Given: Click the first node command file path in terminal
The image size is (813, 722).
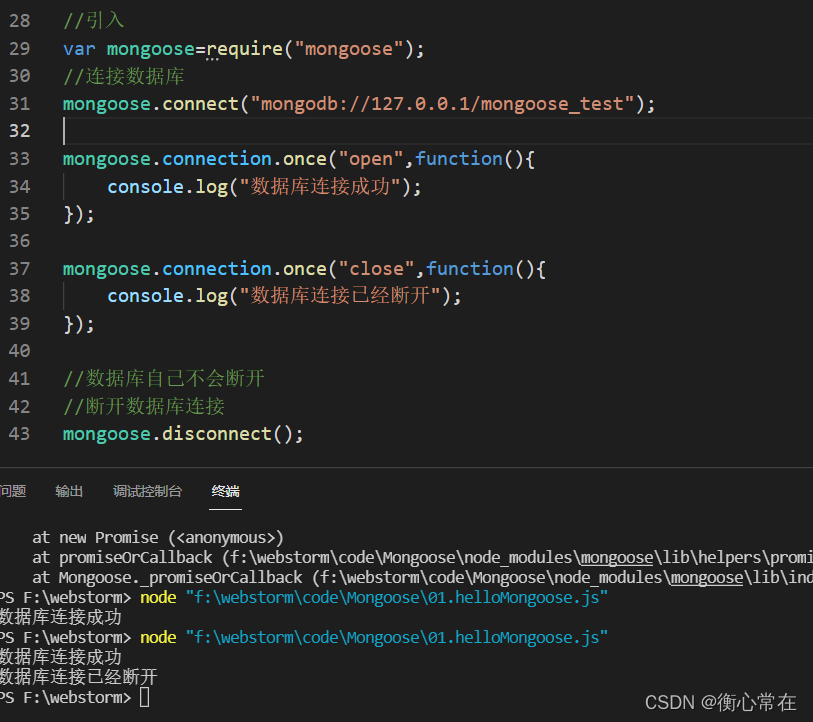Looking at the screenshot, I should pos(397,598).
